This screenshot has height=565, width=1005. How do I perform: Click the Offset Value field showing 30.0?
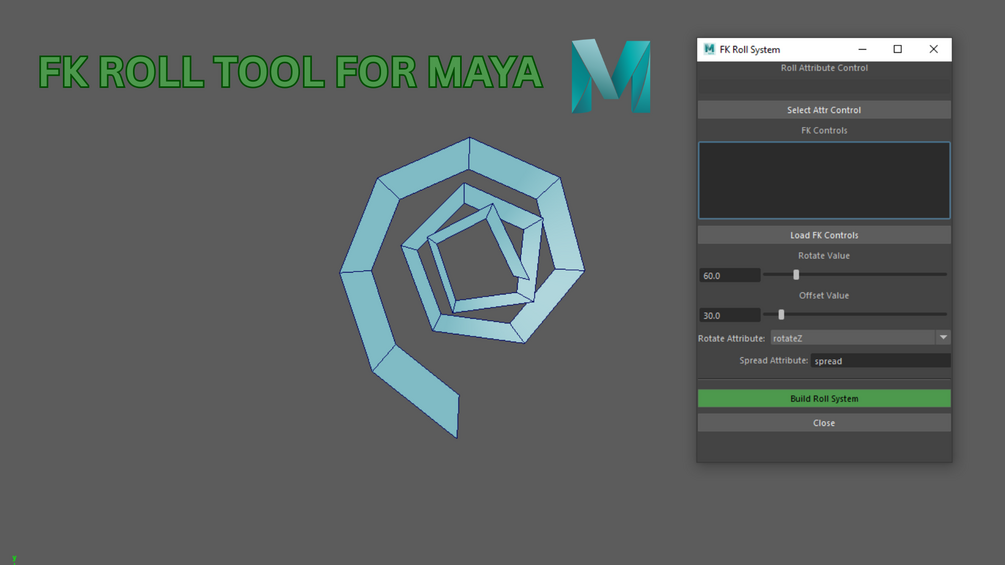coord(729,315)
